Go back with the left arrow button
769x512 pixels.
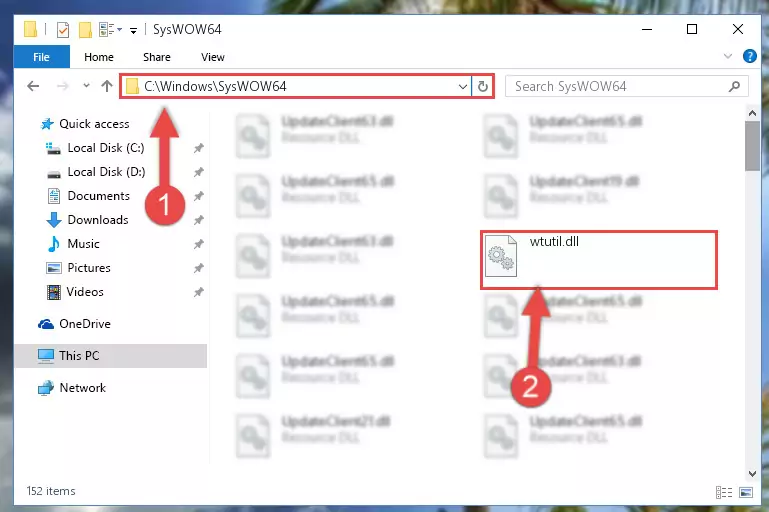pyautogui.click(x=33, y=86)
